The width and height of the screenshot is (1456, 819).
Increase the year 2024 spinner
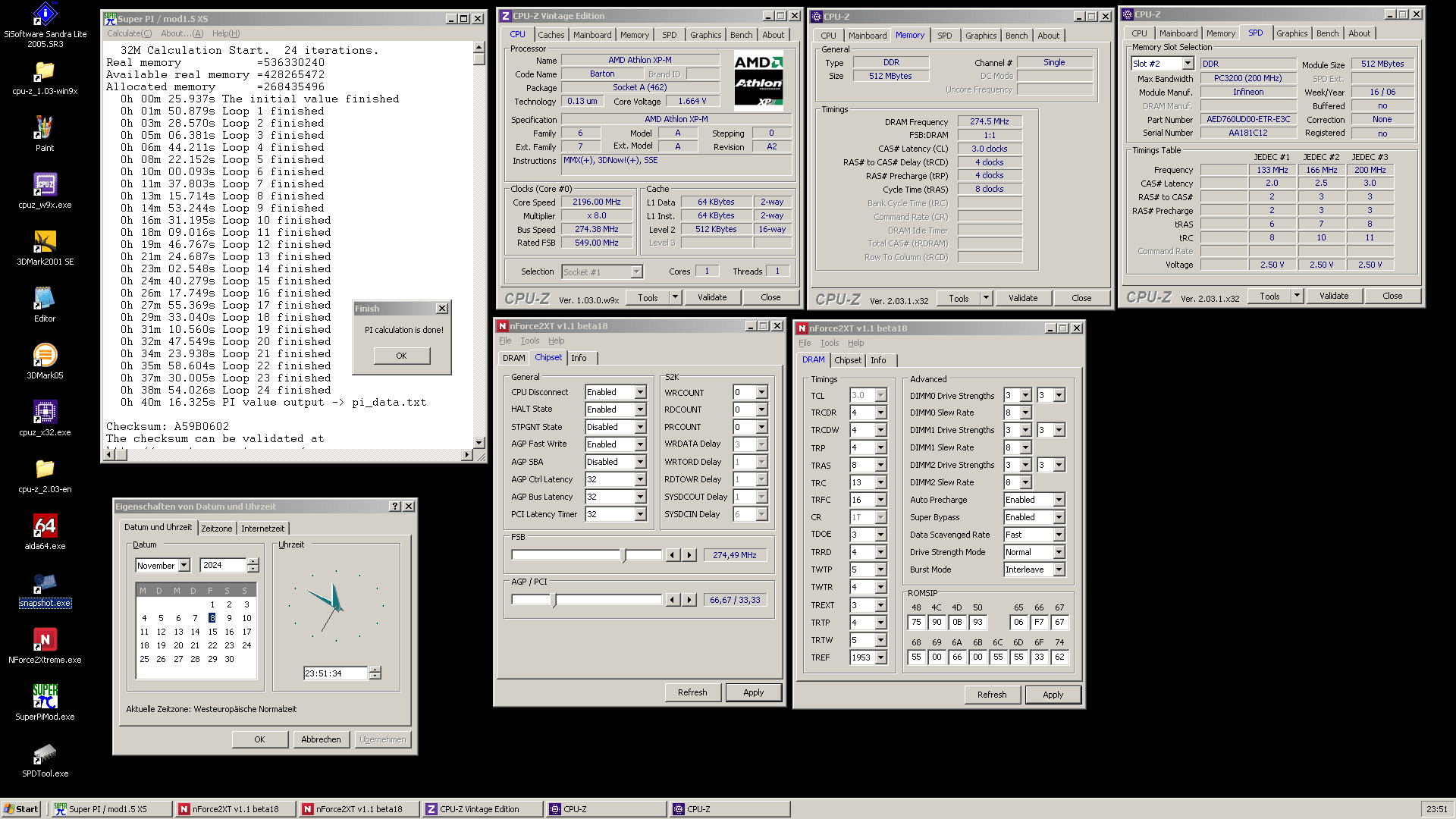253,562
